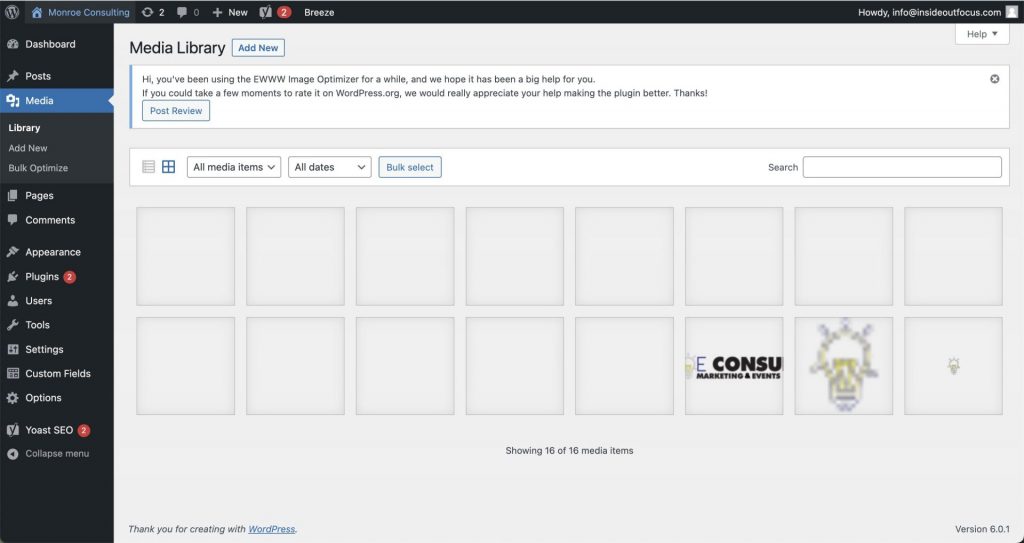Select Media in the sidebar
Screen dimensions: 1024x543
click(x=57, y=101)
